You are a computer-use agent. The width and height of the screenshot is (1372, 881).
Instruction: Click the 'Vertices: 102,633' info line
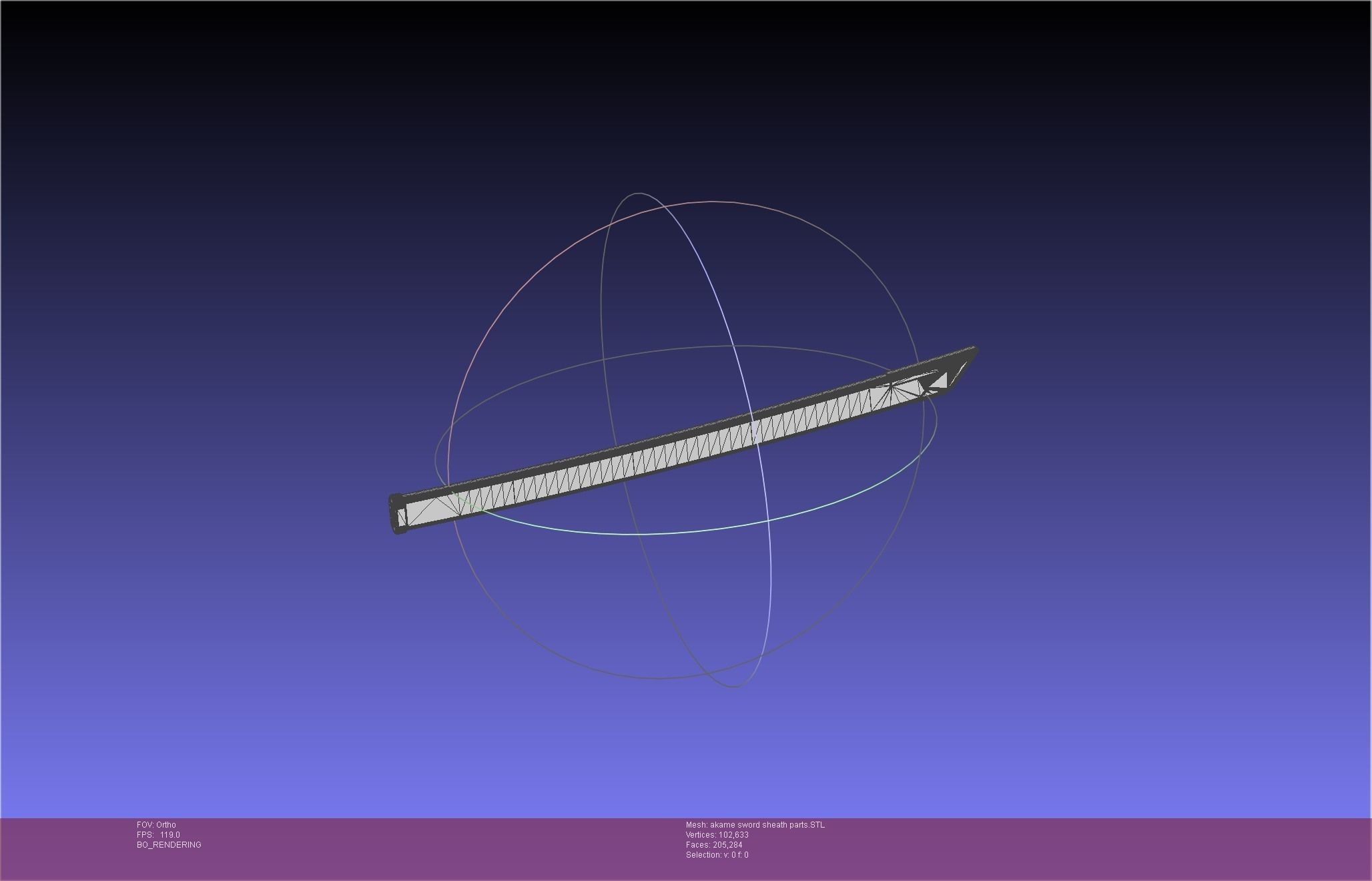coord(717,835)
